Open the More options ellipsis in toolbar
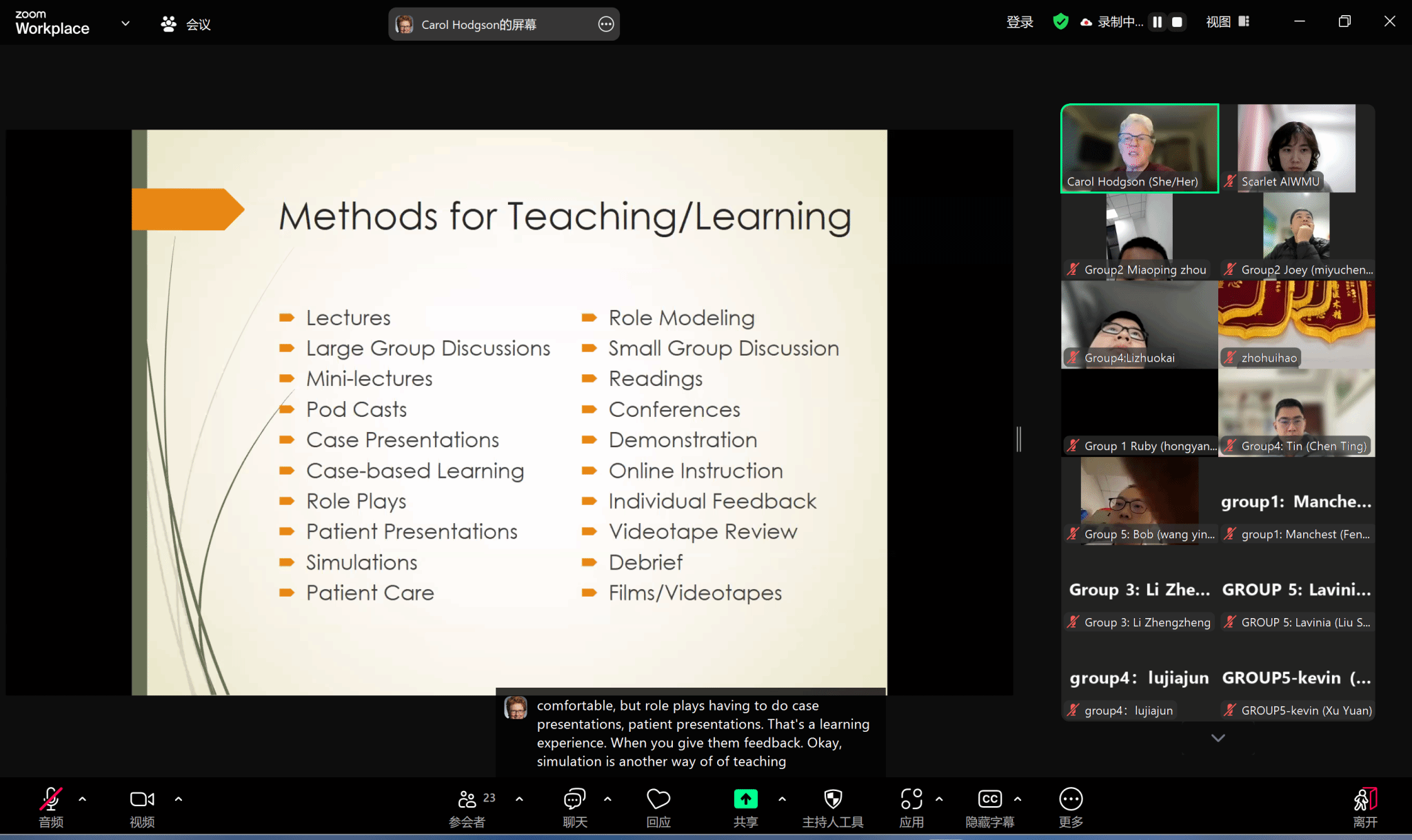 1070,799
